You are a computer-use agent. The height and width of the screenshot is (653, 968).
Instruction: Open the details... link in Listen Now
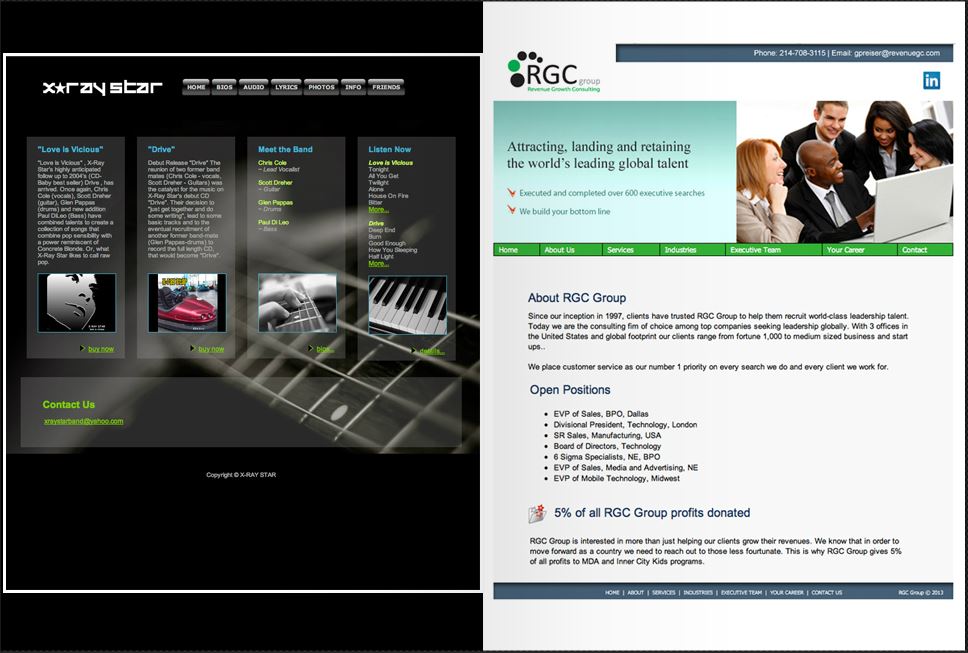coord(432,351)
